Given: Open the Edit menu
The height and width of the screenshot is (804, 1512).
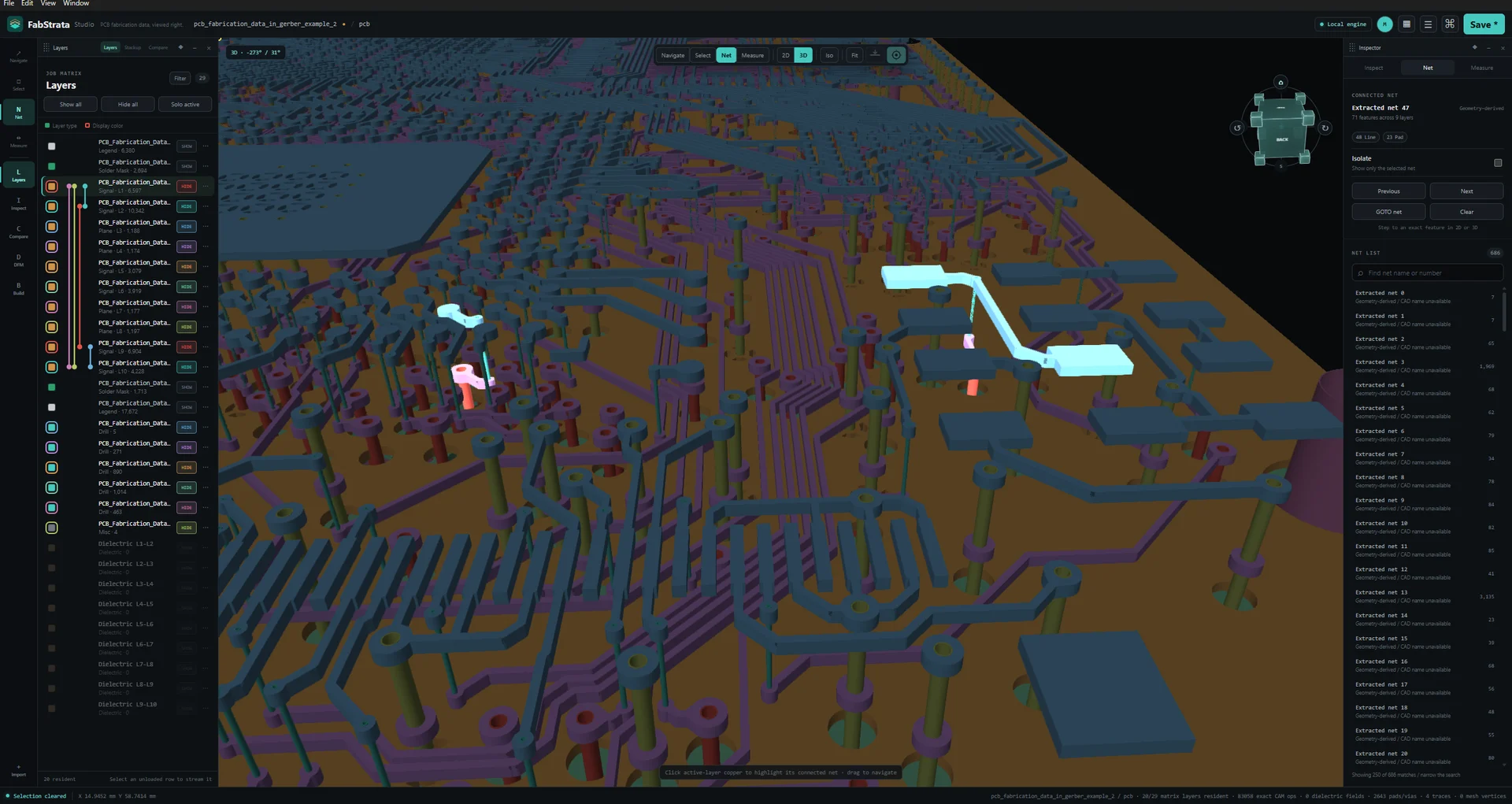Looking at the screenshot, I should (x=27, y=3).
